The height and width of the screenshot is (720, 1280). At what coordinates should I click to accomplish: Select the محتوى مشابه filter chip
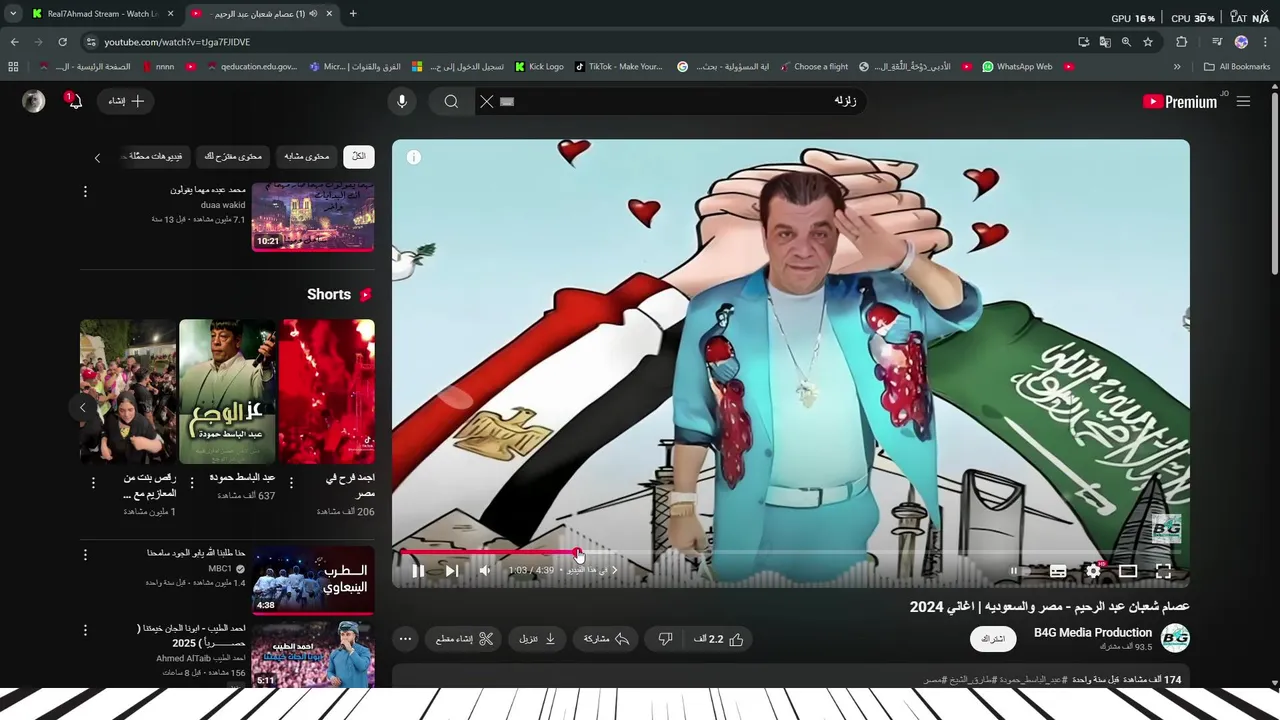coord(307,156)
